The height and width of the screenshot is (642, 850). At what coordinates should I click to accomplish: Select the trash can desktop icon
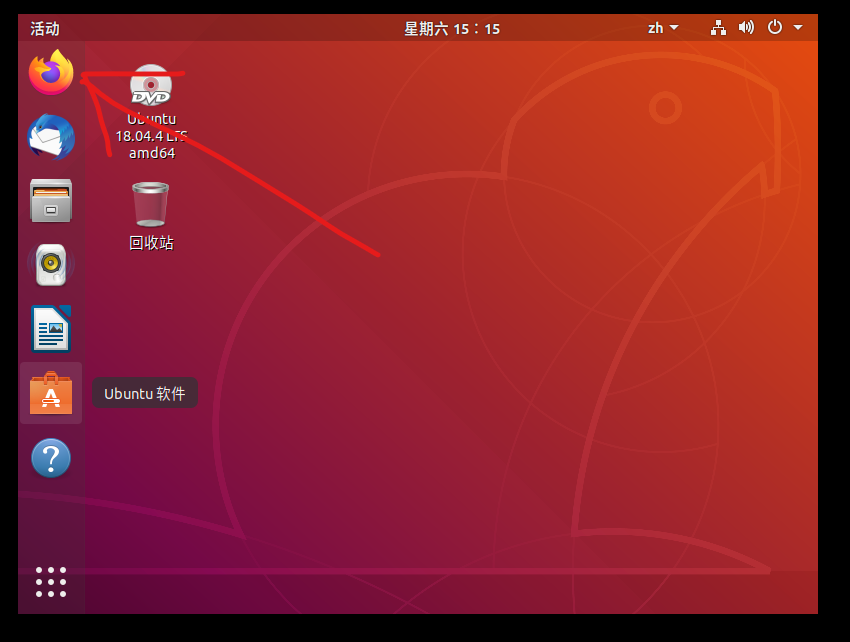pos(151,204)
